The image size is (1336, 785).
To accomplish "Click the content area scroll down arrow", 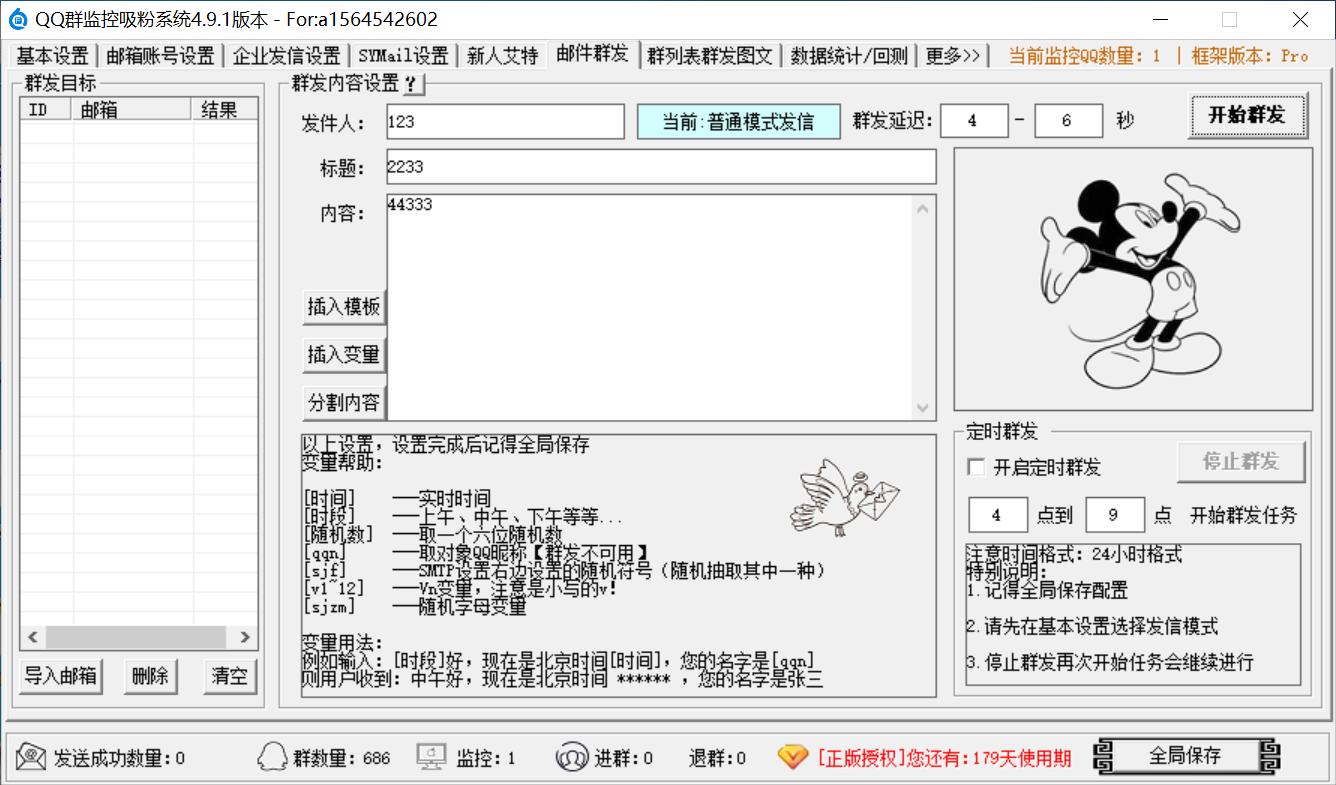I will coord(923,408).
